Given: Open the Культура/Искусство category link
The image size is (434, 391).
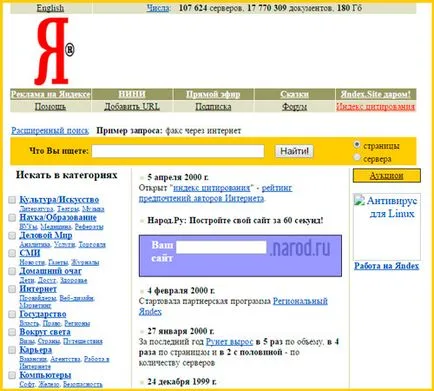Looking at the screenshot, I should coord(59,200).
